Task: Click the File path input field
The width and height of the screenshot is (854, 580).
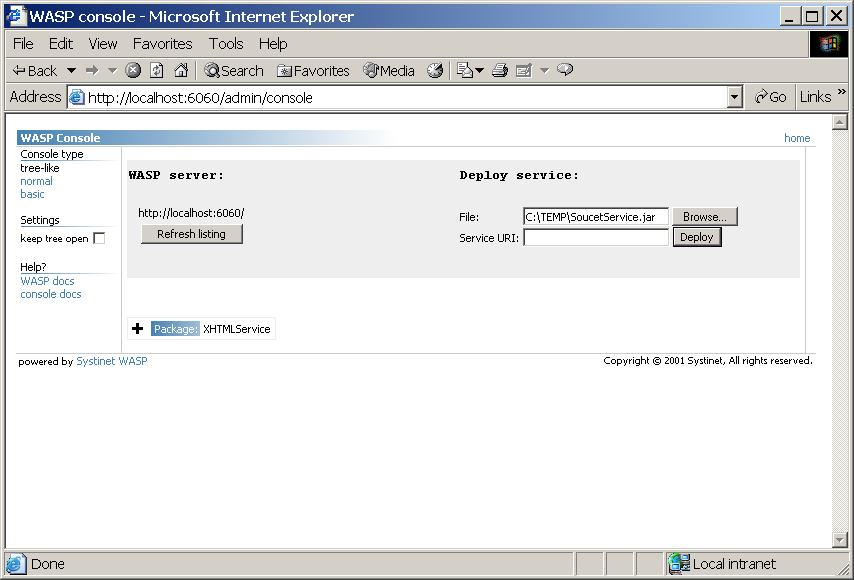Action: [x=596, y=217]
